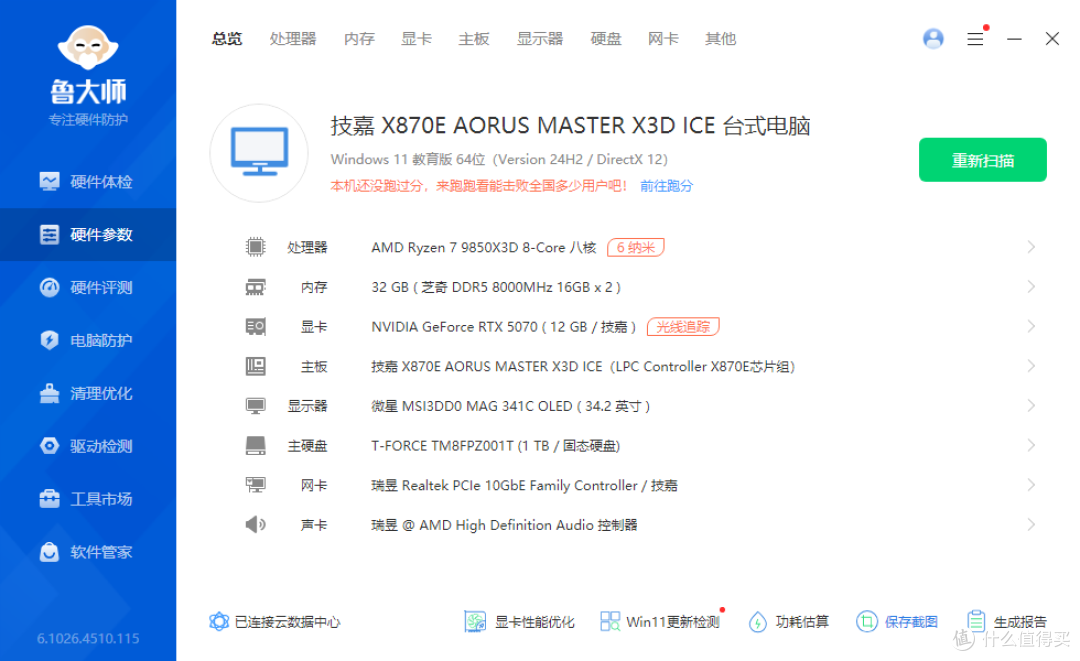
Task: Open 功耗估算 tool
Action: (789, 622)
